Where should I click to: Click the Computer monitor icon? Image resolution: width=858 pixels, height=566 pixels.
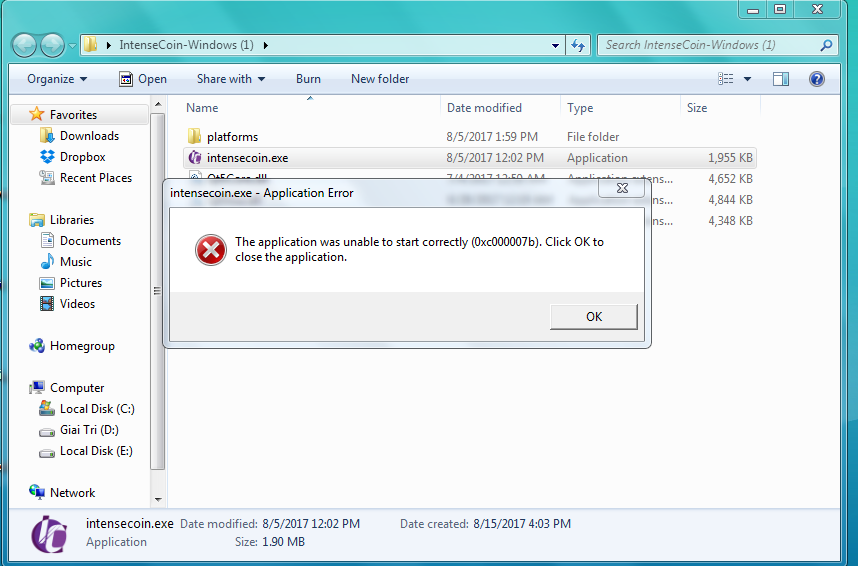click(37, 388)
